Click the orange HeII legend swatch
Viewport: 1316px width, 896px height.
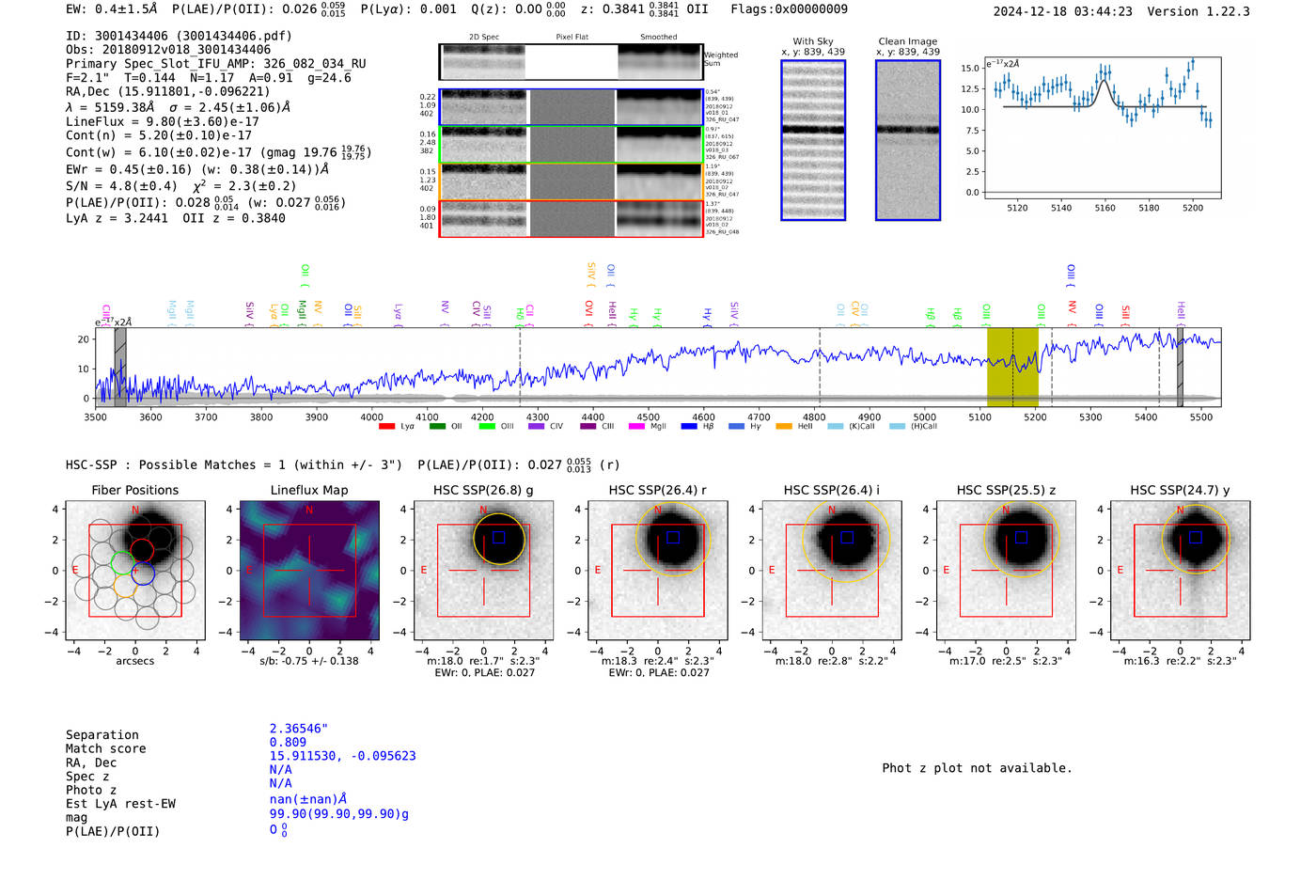click(784, 427)
